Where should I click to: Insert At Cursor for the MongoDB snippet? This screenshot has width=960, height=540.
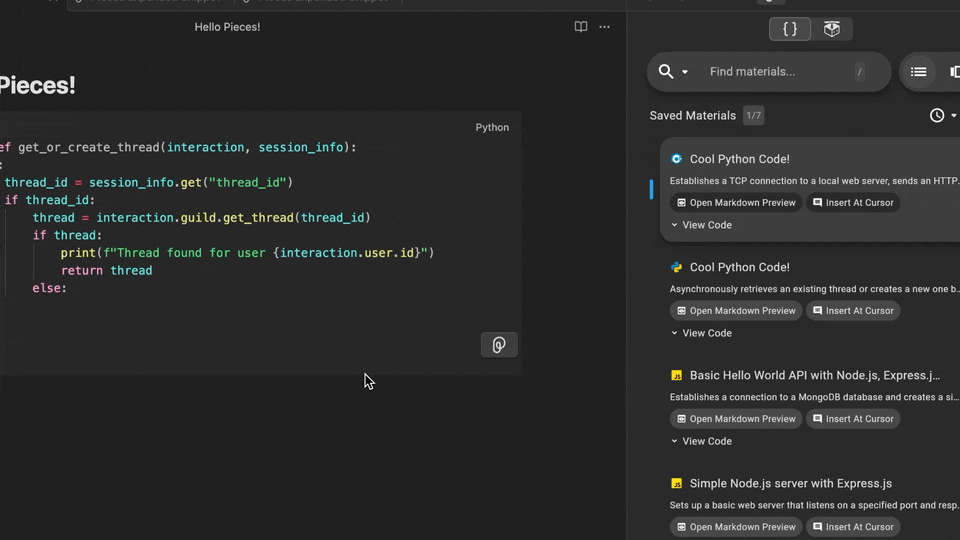pos(853,419)
